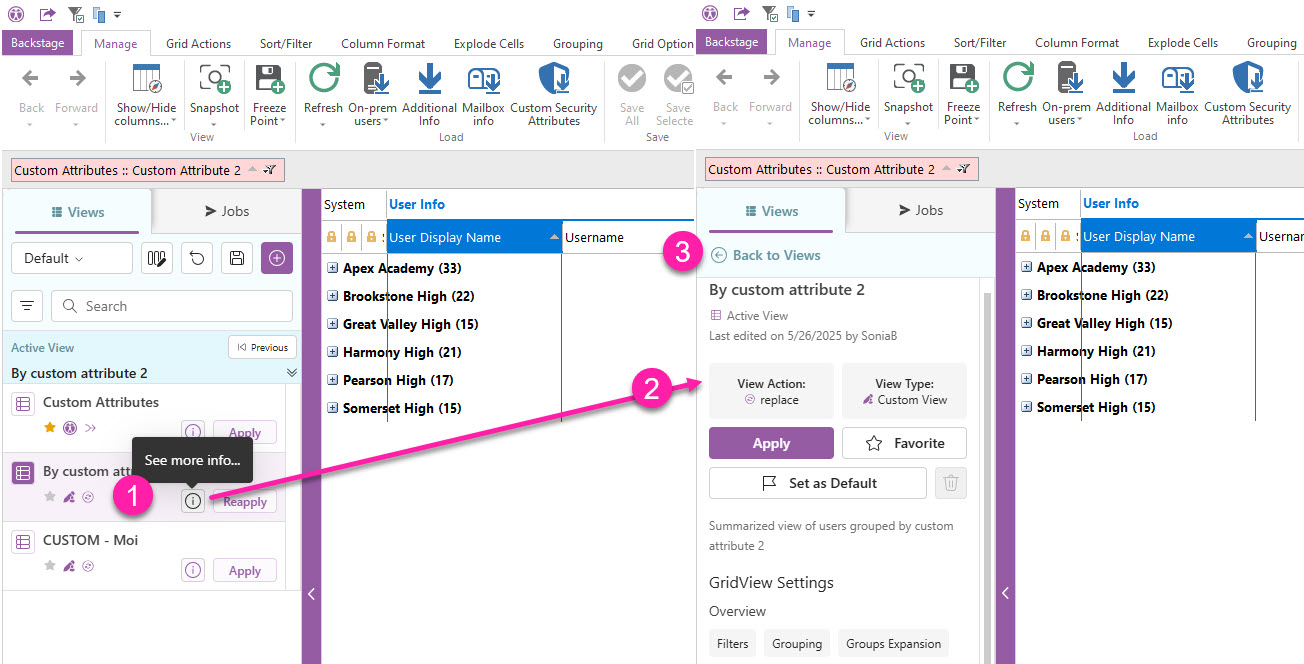Open info for CUSTOM - Moi view

tap(193, 570)
